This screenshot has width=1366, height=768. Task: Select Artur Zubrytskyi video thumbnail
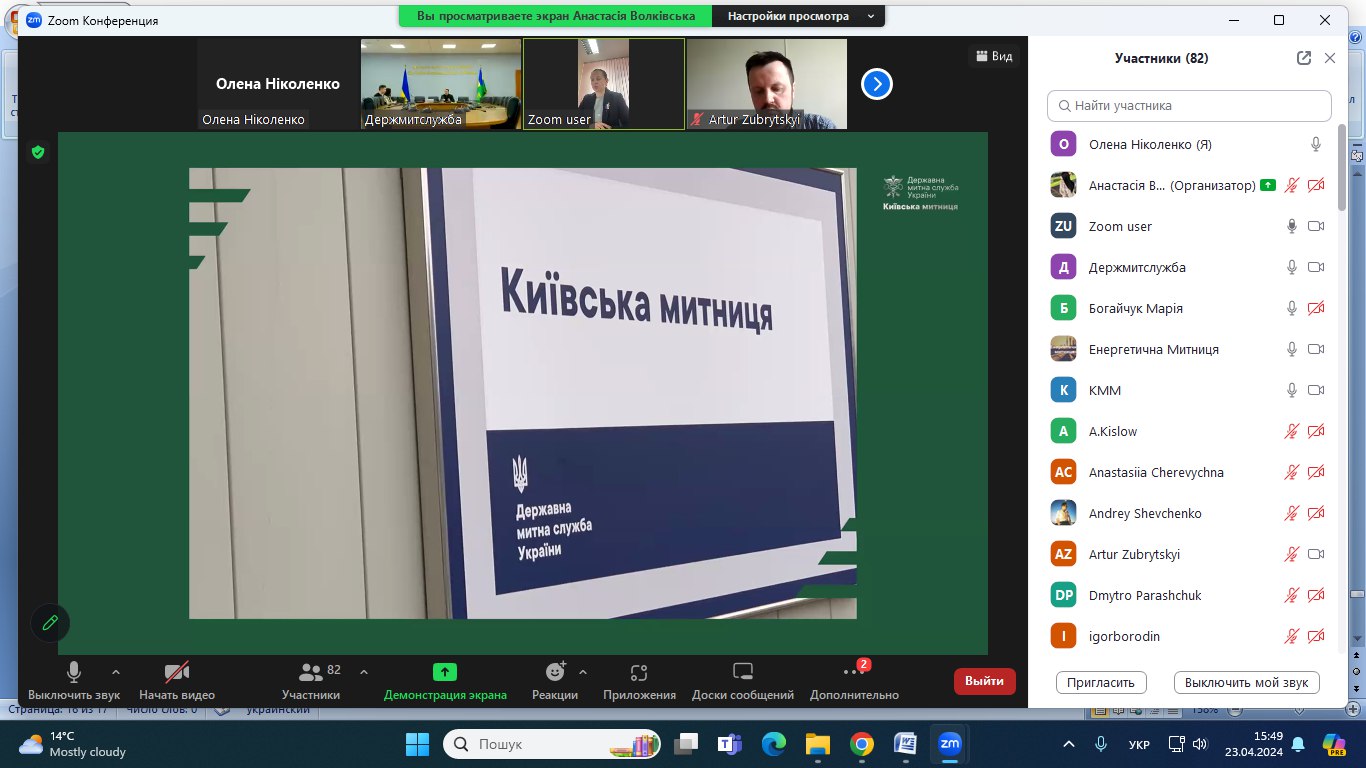[x=767, y=84]
